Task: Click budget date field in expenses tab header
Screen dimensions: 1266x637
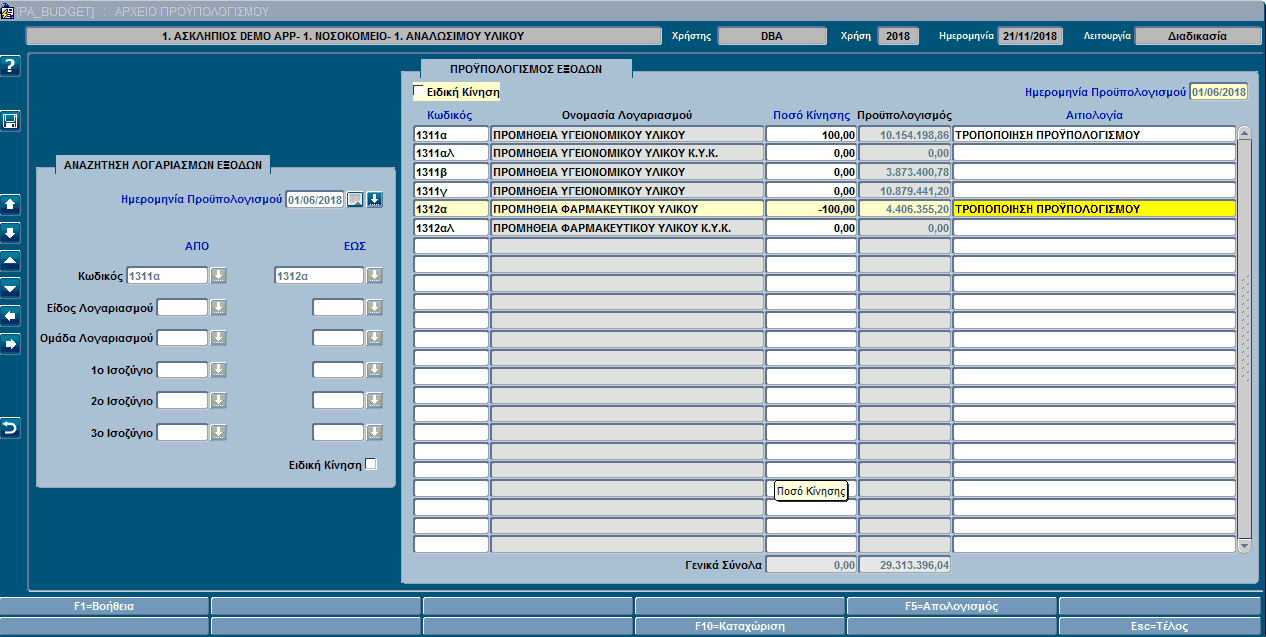Action: [x=1218, y=92]
